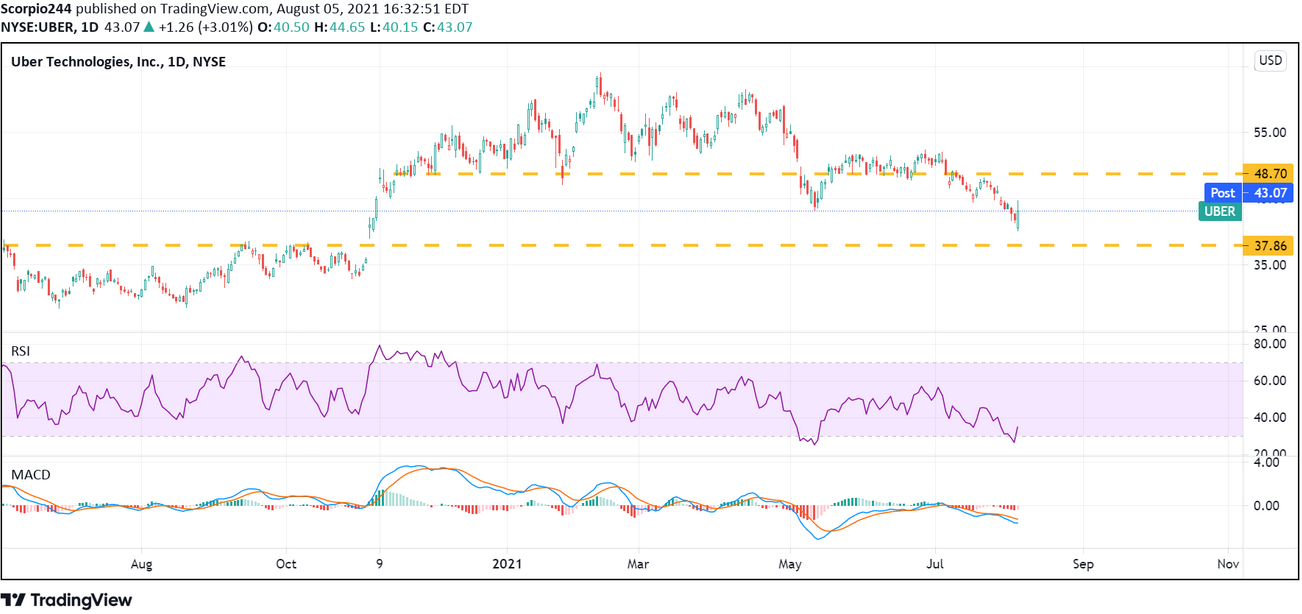Click the blue Post 43.07 price tag
The image size is (1302, 614).
(x=1250, y=193)
